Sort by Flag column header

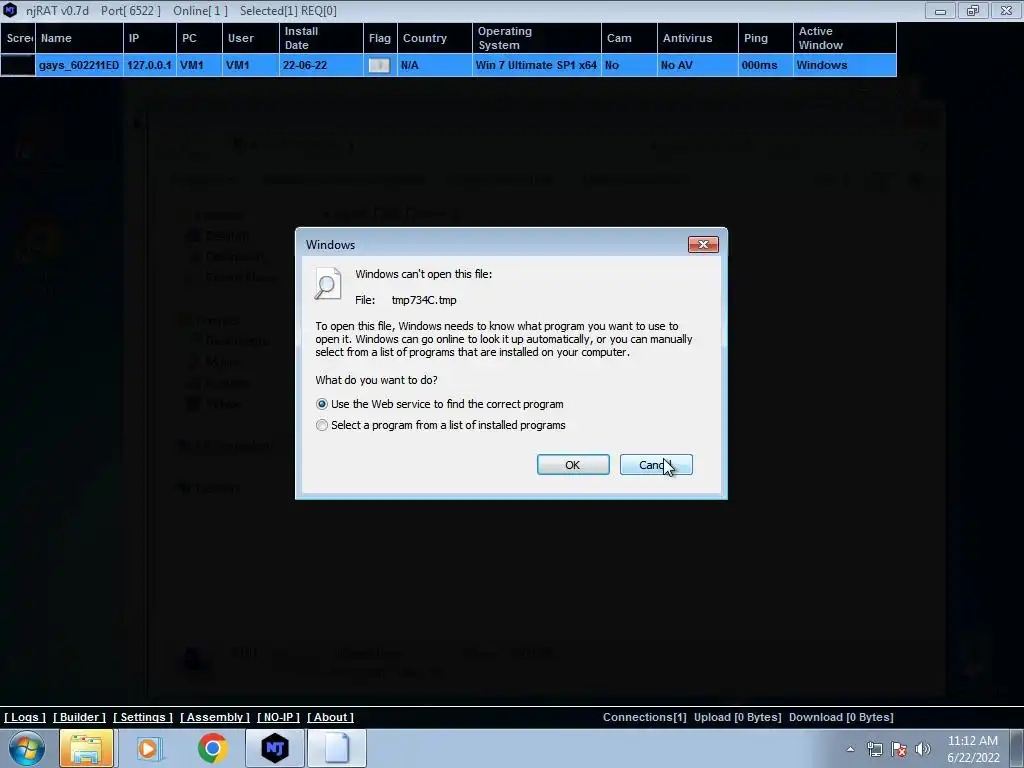coord(380,38)
